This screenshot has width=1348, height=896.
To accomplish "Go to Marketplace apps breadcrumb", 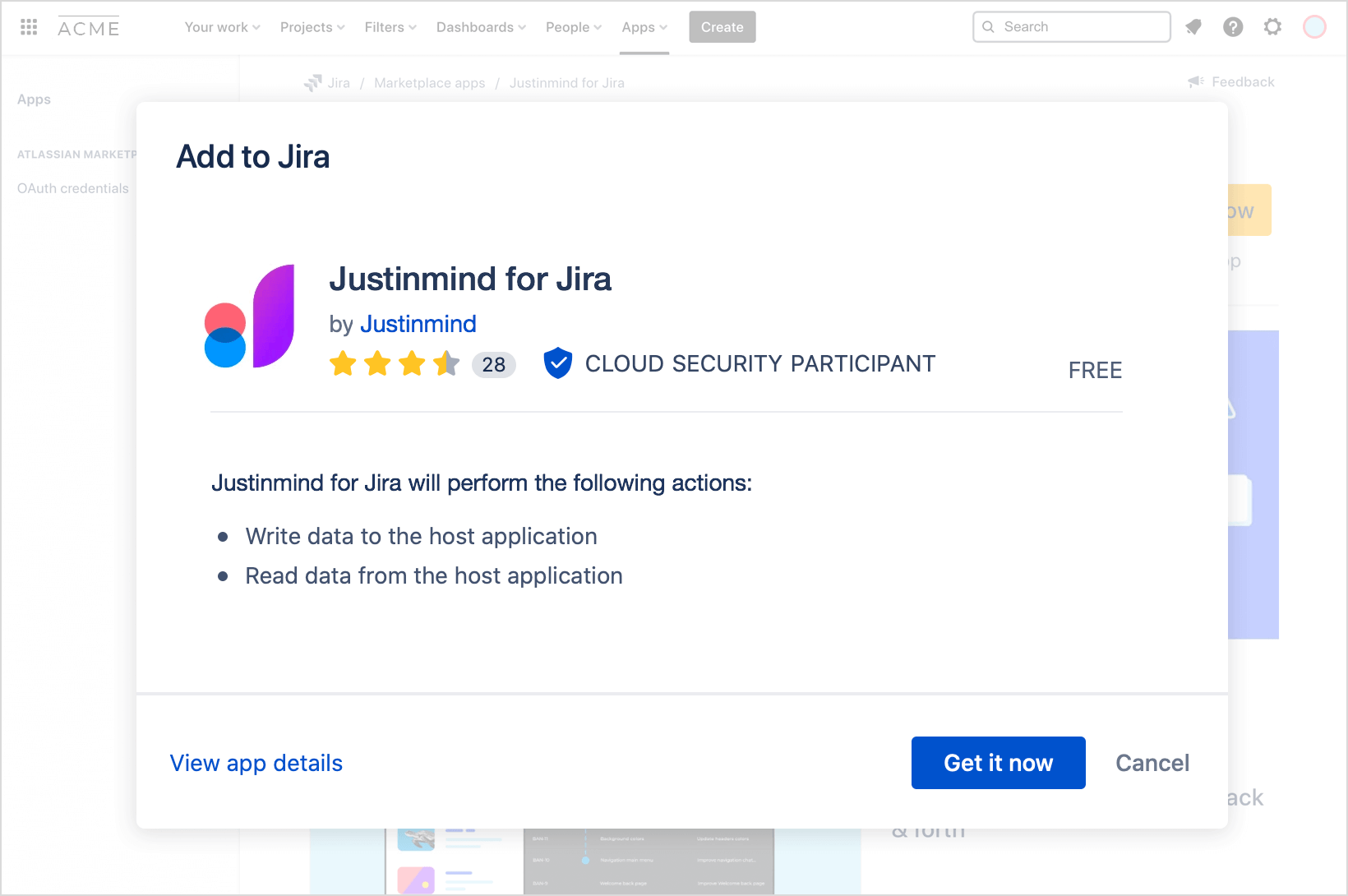I will coord(430,83).
